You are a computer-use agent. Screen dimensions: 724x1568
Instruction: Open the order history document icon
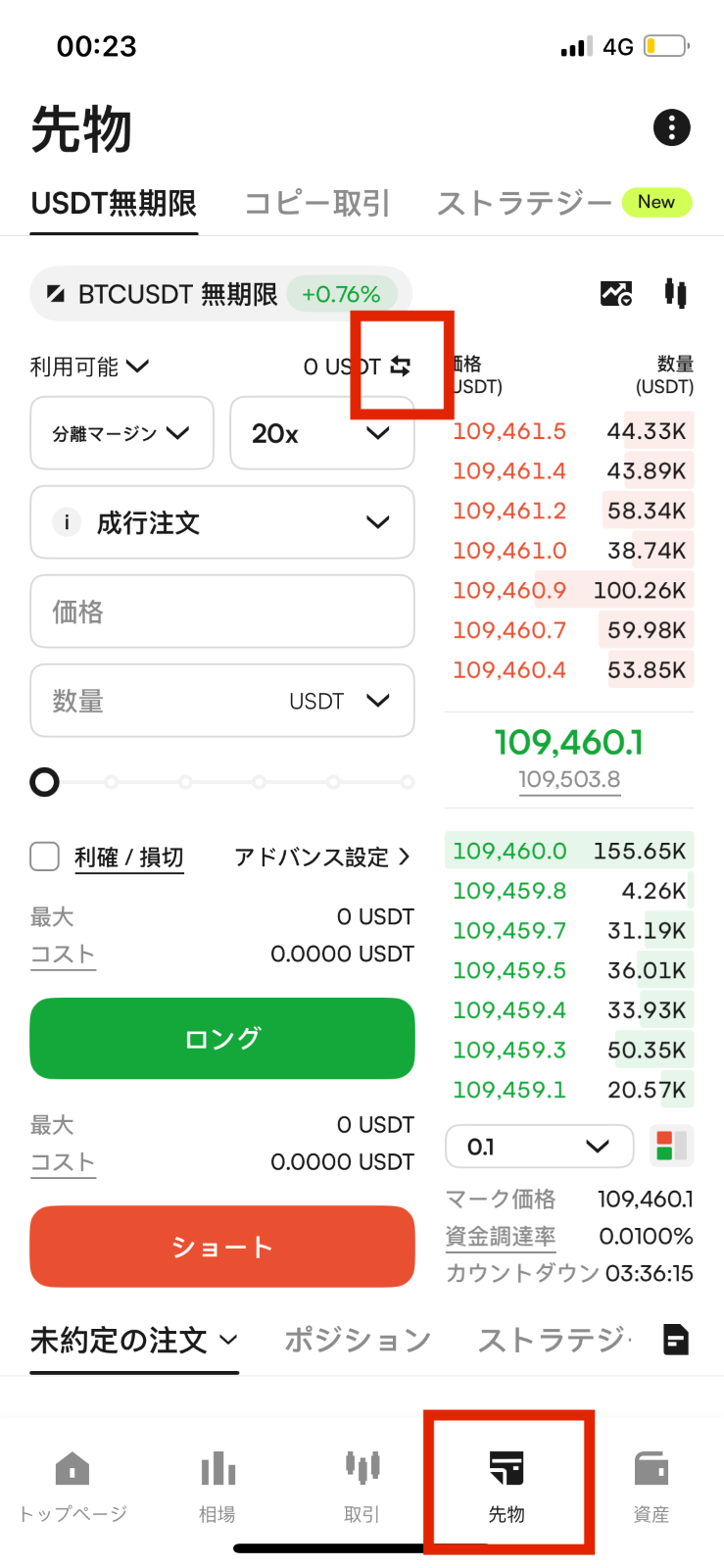tap(676, 1339)
